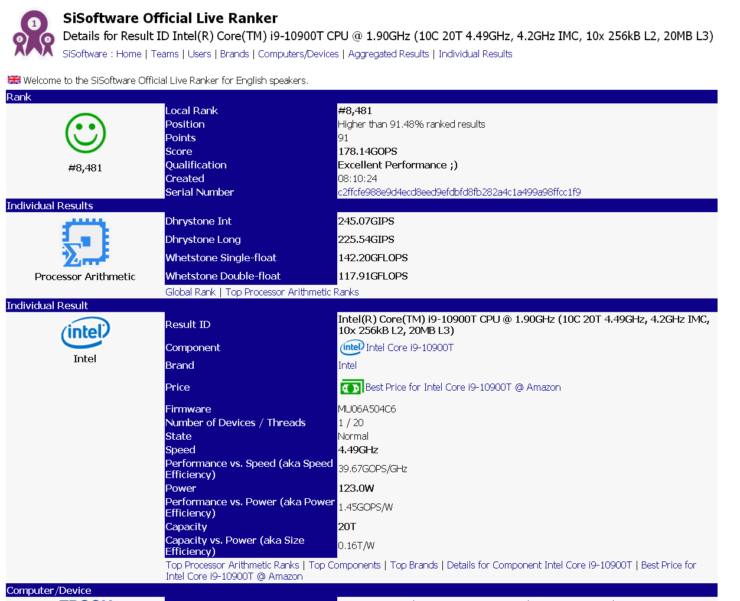Click the Individual Results section header
Image resolution: width=740 pixels, height=601 pixels.
coord(362,205)
